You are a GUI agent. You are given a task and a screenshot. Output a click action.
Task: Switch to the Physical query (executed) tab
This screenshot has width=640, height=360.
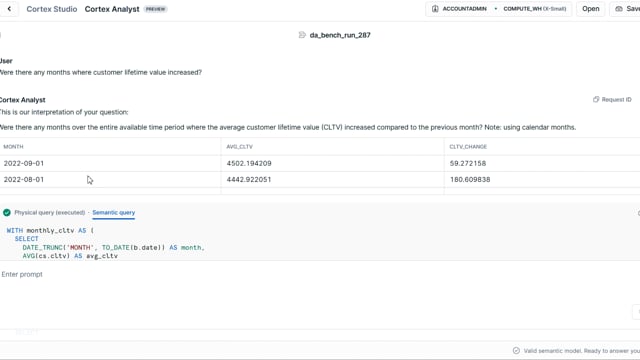(x=50, y=213)
